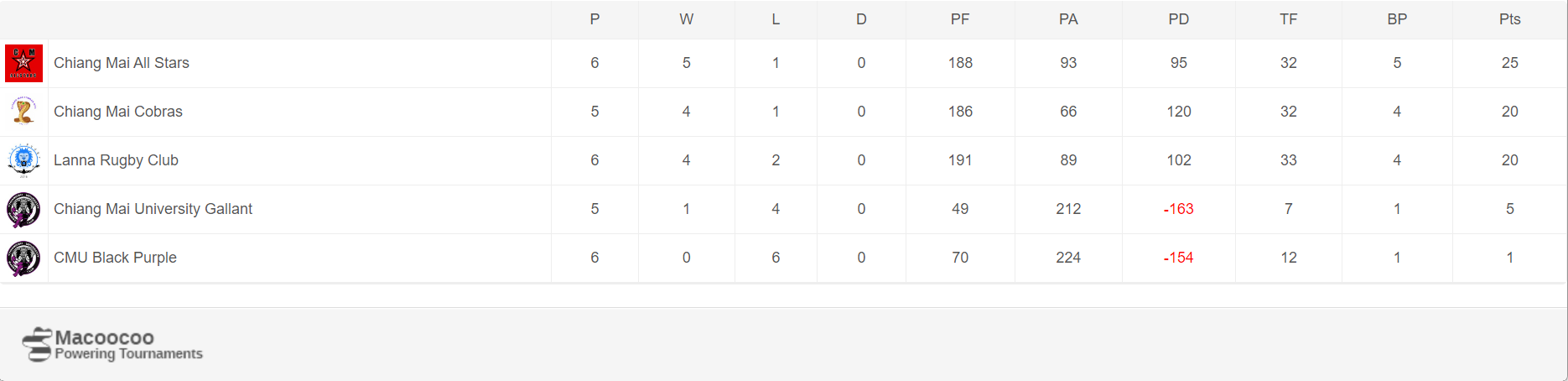Open the Chiang Mai All Stars team name

(x=122, y=63)
